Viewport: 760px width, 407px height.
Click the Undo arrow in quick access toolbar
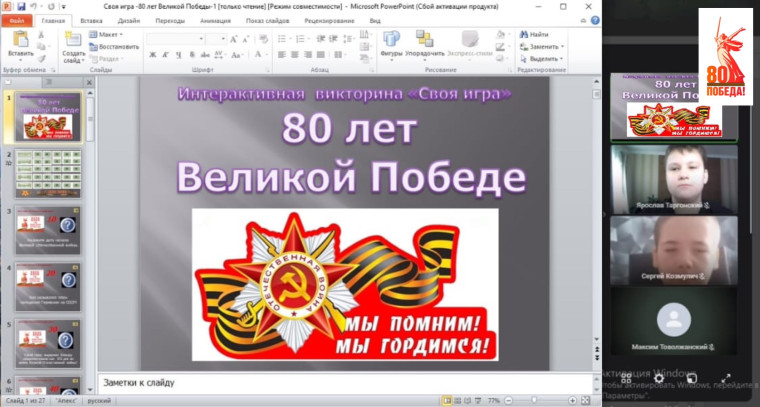click(34, 7)
